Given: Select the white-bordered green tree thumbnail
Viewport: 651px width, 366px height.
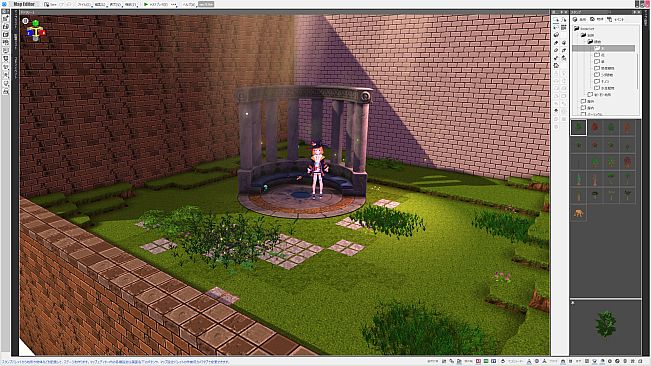Looking at the screenshot, I should (578, 127).
